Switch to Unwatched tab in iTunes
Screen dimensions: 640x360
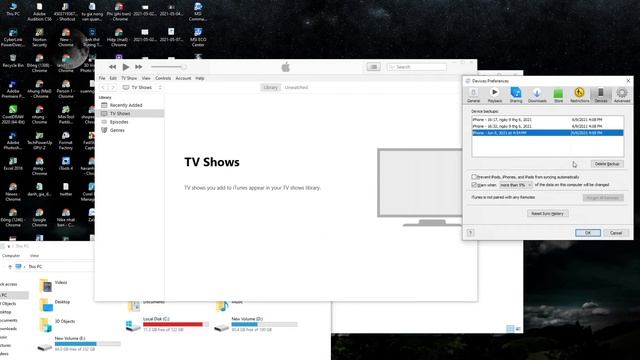(x=296, y=87)
